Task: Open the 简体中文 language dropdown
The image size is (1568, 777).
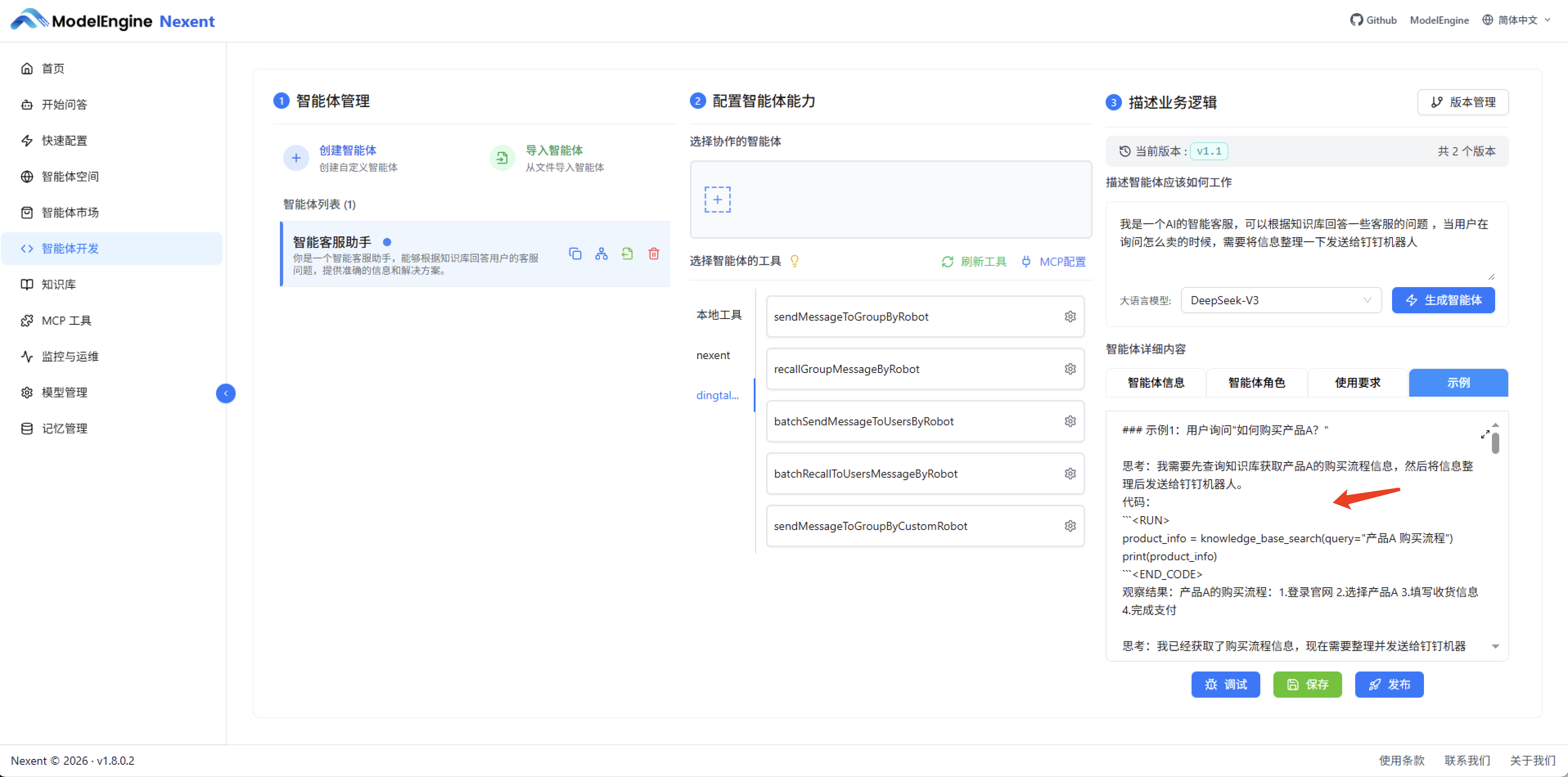Action: 1516,20
